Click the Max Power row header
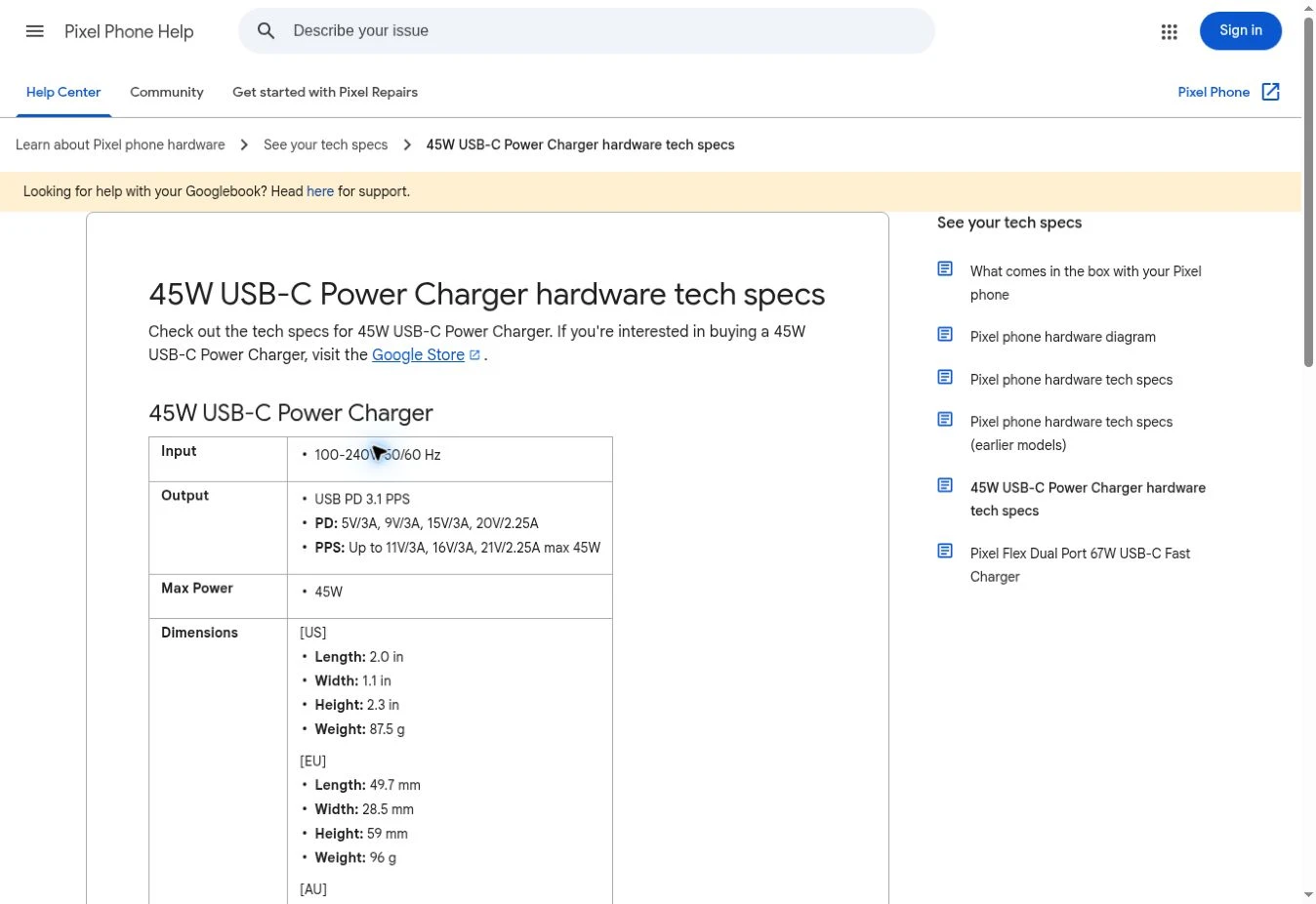The height and width of the screenshot is (904, 1316). pos(218,596)
